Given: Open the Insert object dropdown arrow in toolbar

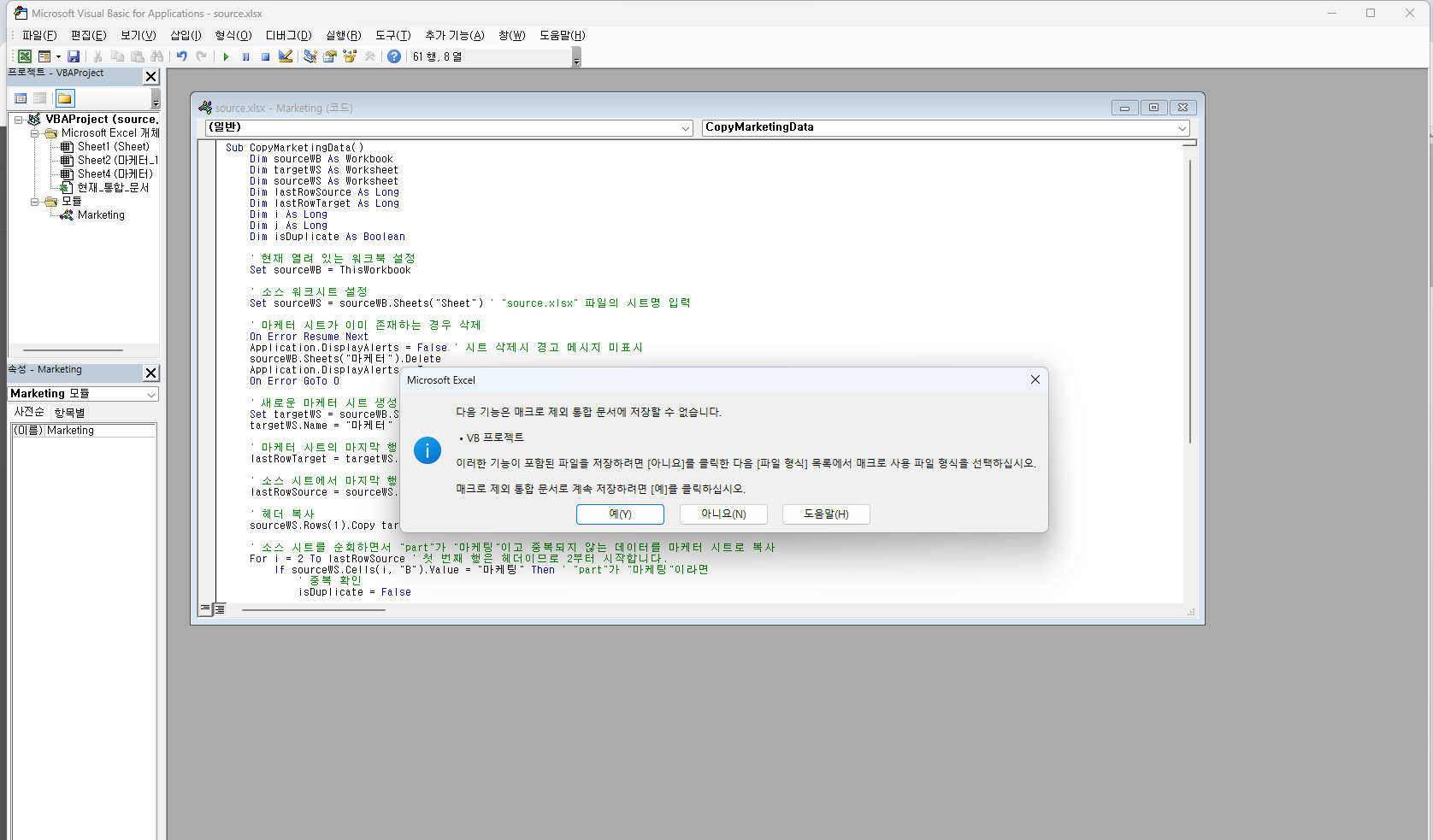Looking at the screenshot, I should (58, 56).
